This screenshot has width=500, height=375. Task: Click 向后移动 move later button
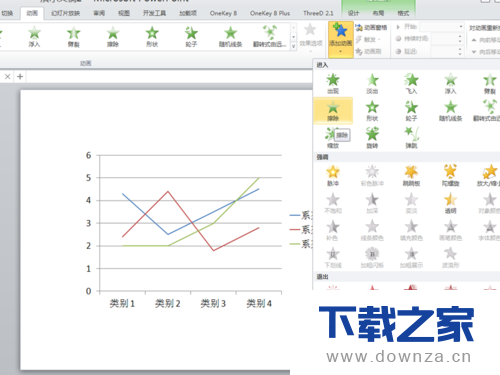(x=486, y=52)
